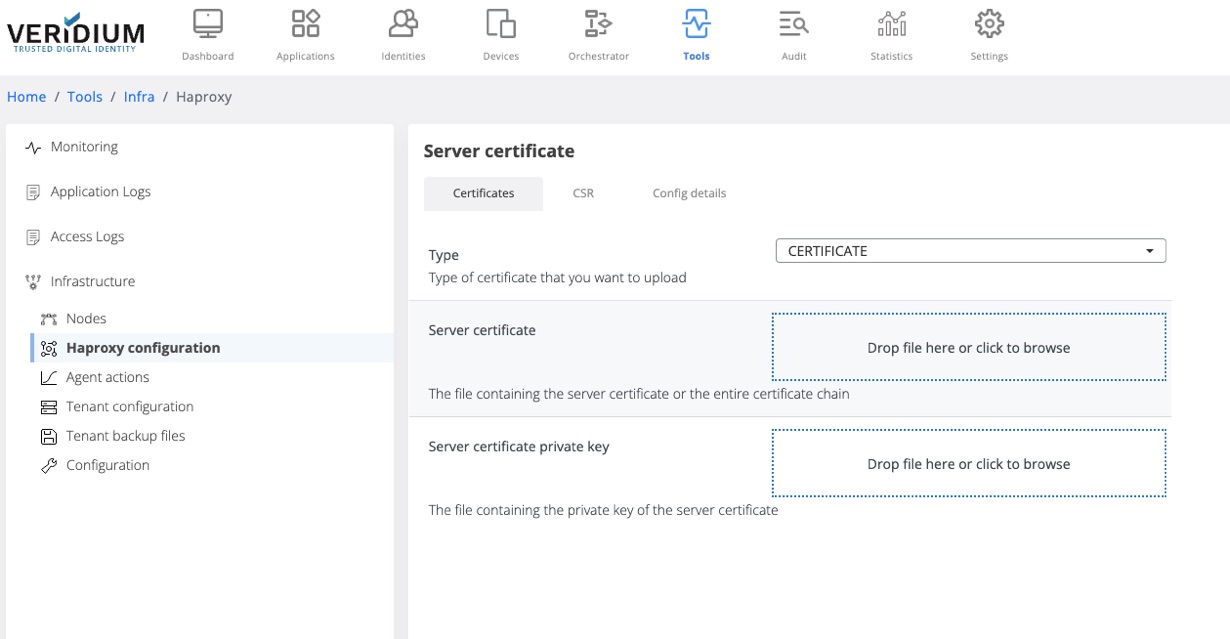Open the certificate Type dropdown
This screenshot has width=1230, height=639.
coord(970,251)
